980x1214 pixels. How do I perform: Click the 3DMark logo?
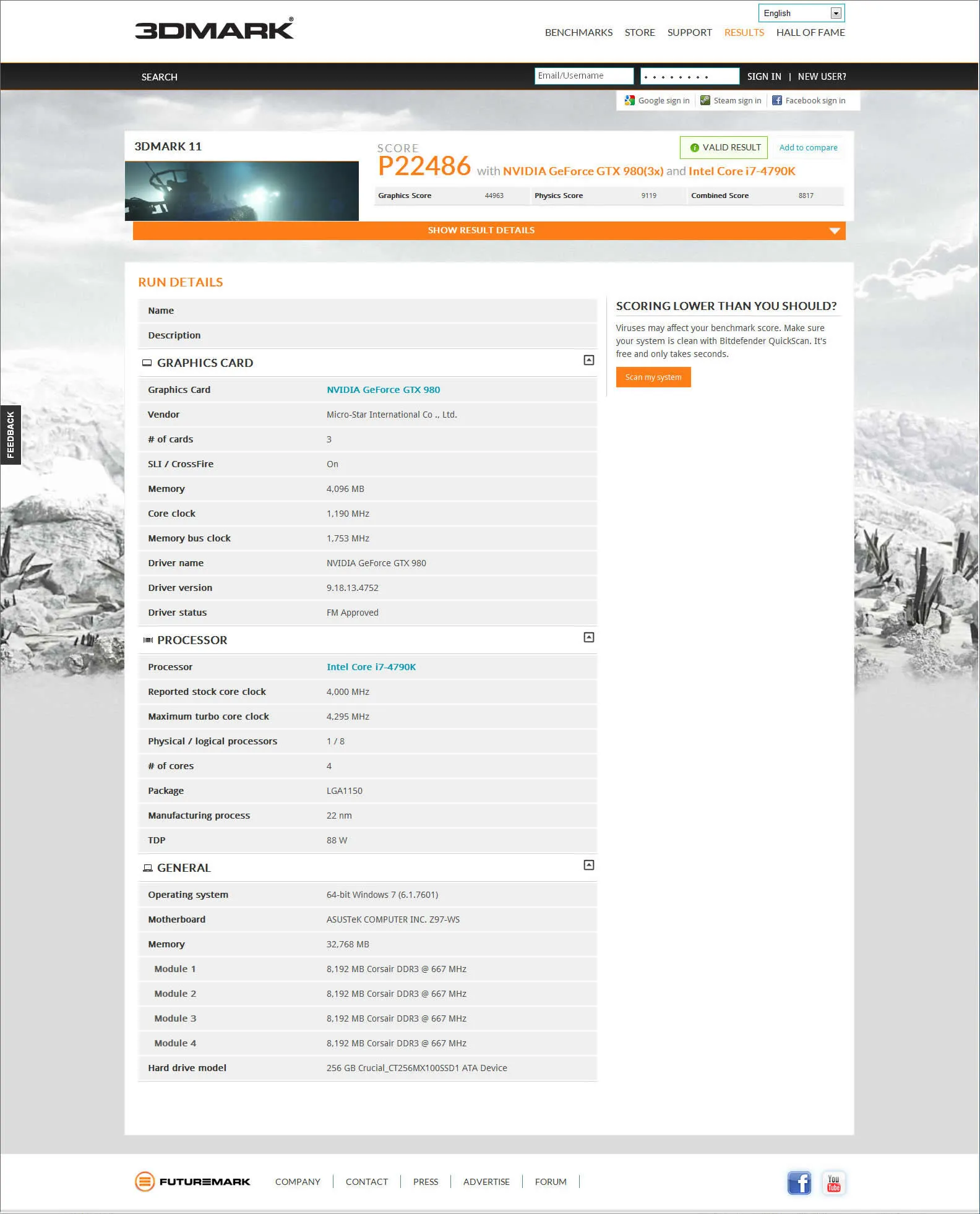pos(214,29)
